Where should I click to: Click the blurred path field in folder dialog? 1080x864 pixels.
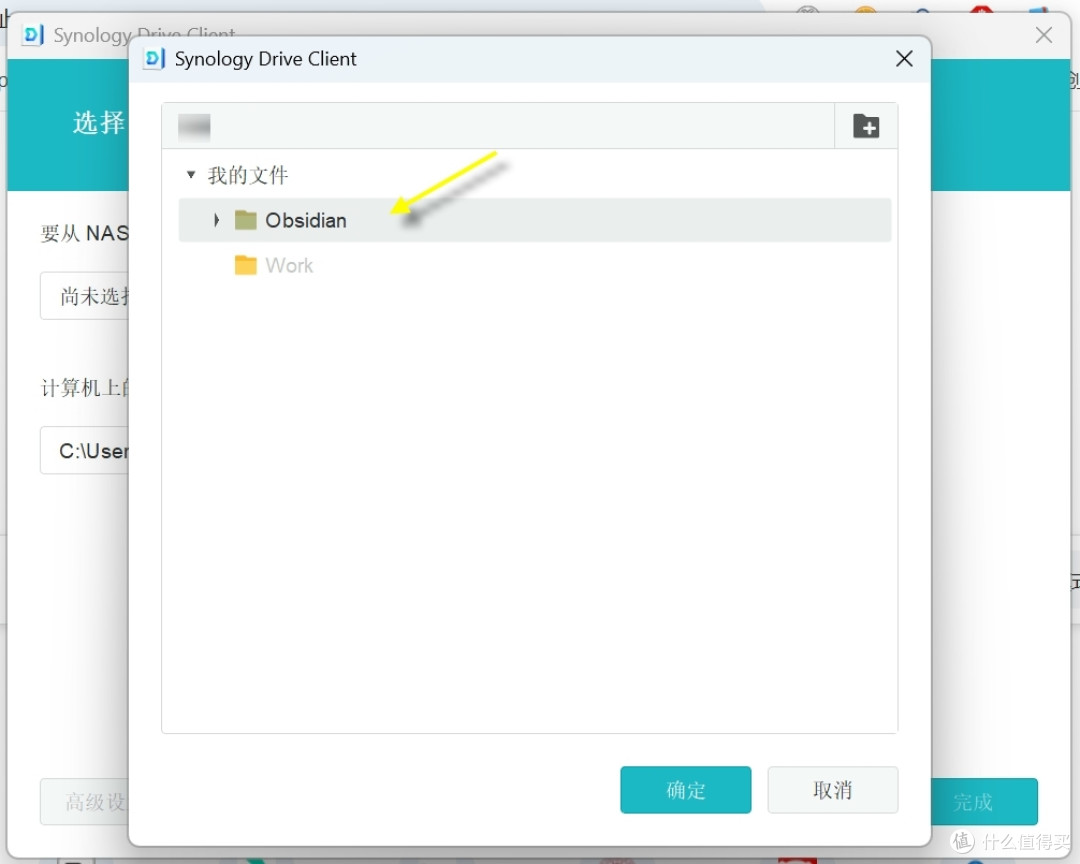(x=498, y=126)
